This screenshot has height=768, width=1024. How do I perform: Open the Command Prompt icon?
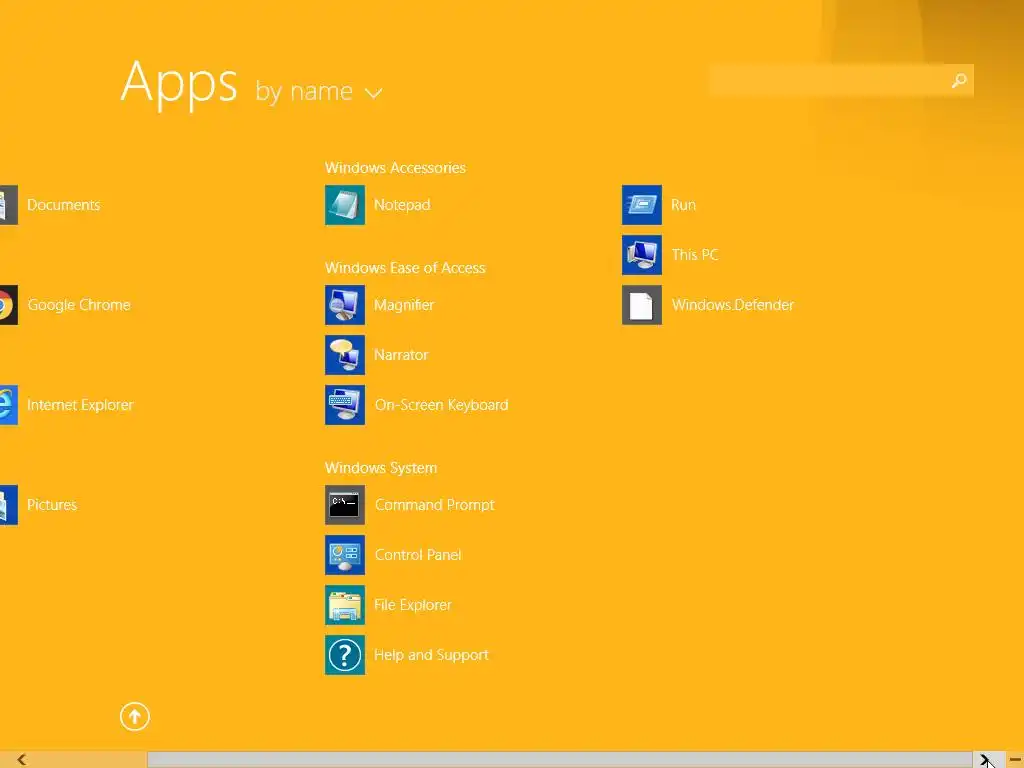(x=345, y=505)
